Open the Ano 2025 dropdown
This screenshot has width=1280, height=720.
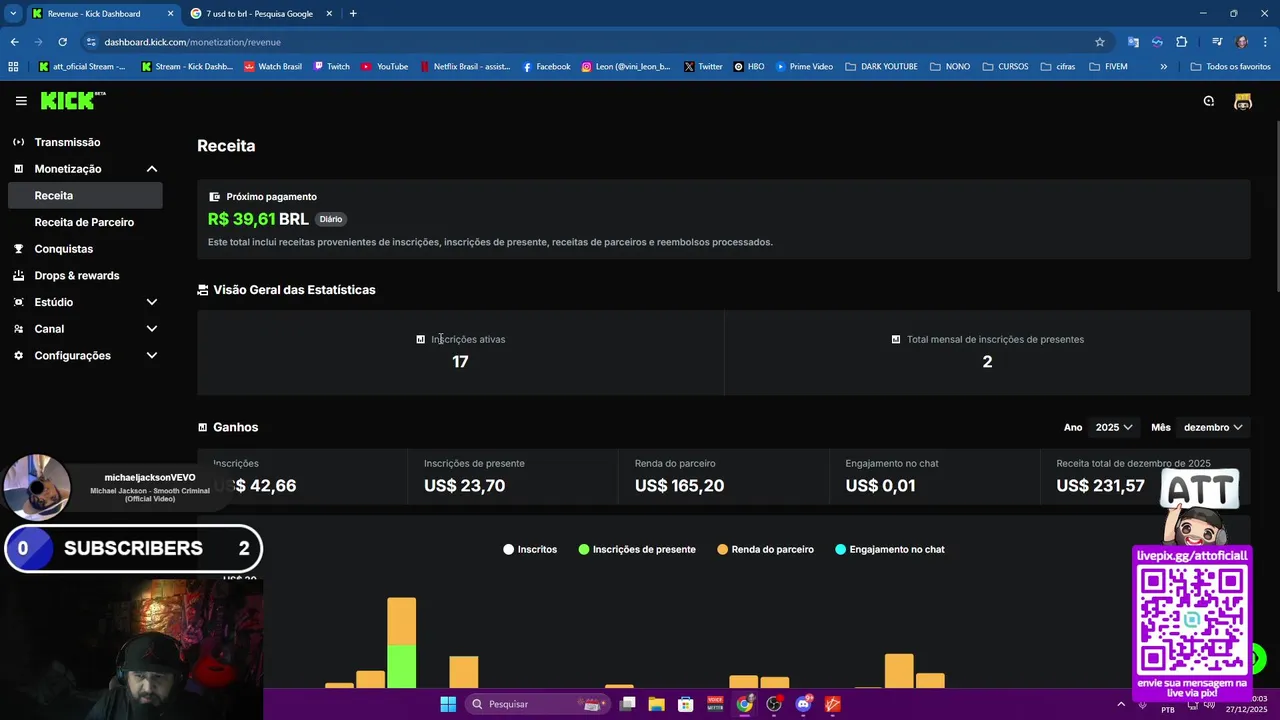(1113, 427)
